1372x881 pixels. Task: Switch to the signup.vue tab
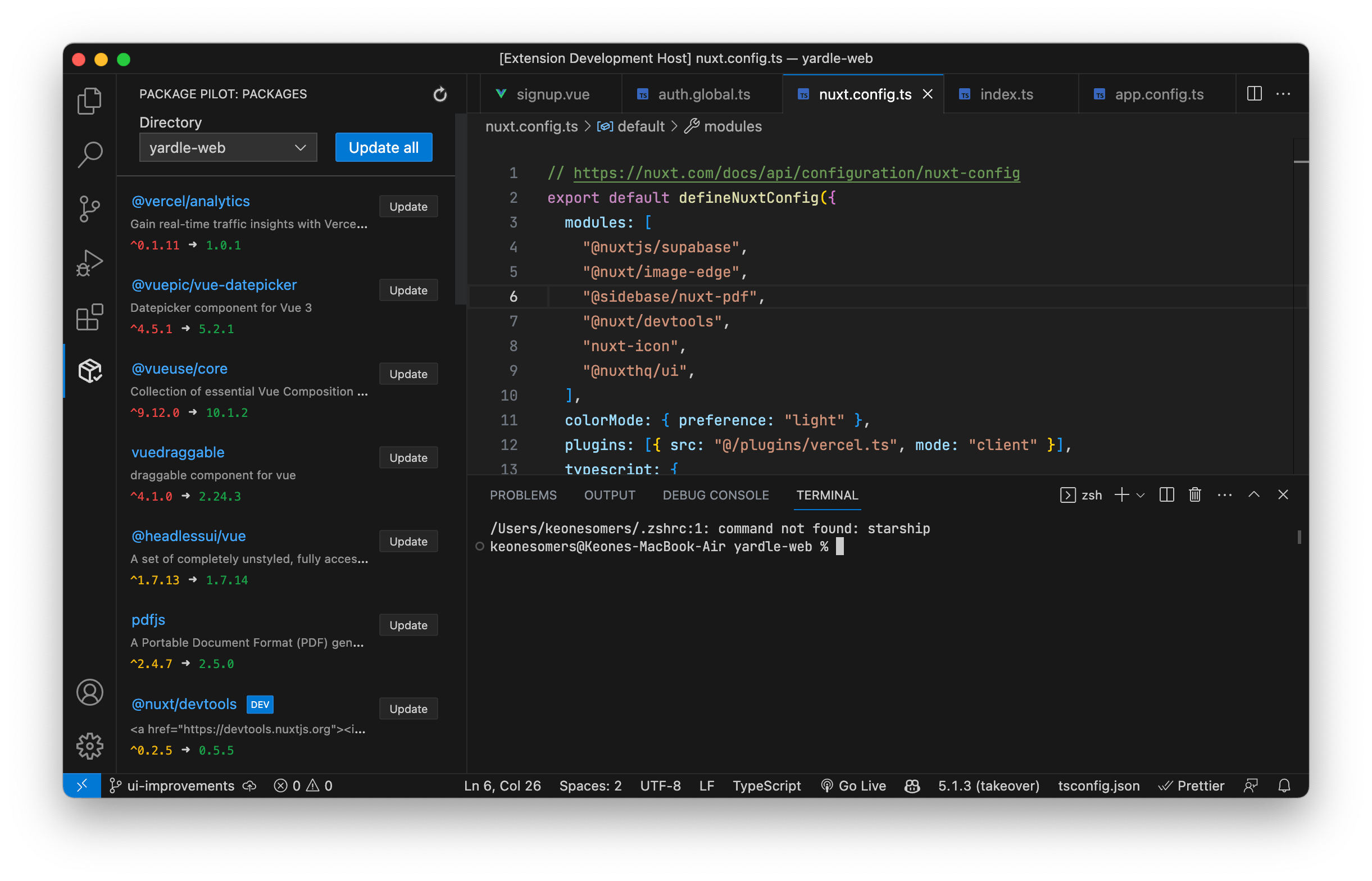551,94
